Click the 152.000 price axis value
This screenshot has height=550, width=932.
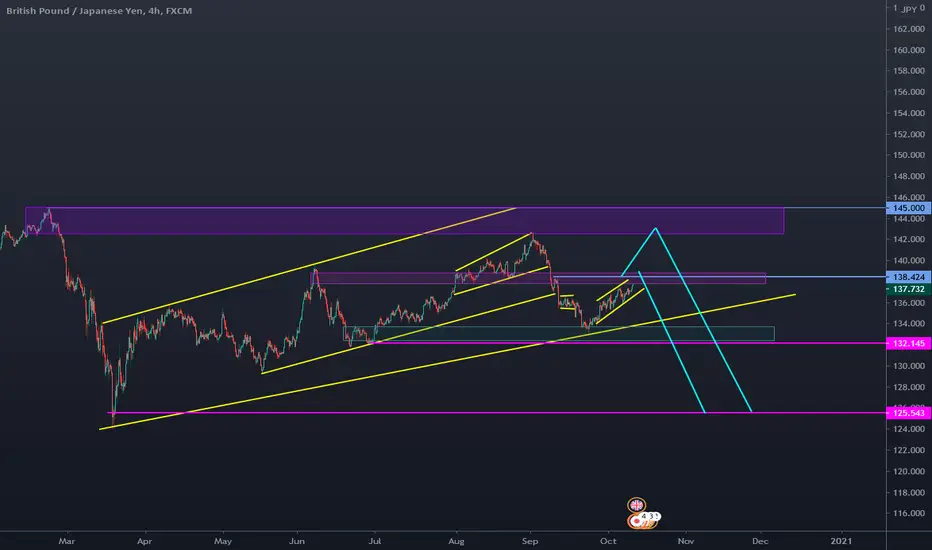point(909,134)
